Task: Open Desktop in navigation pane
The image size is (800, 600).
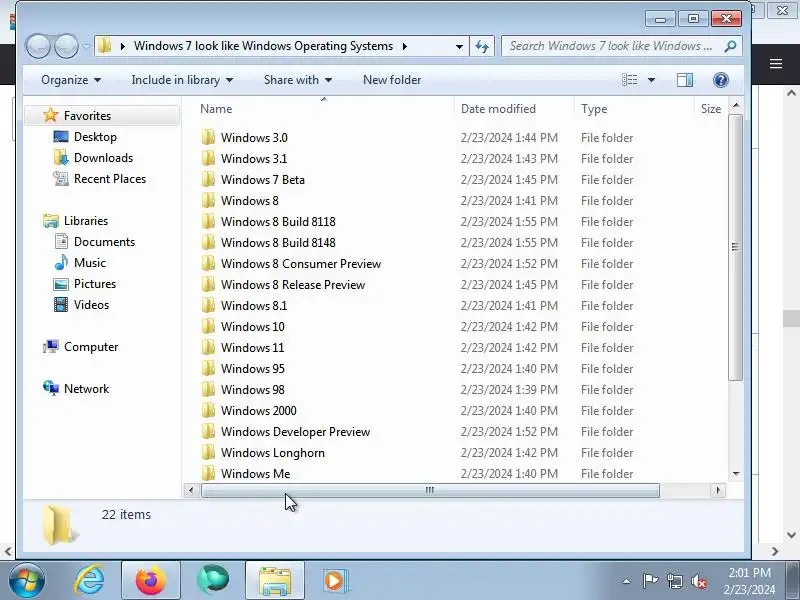Action: coord(95,137)
